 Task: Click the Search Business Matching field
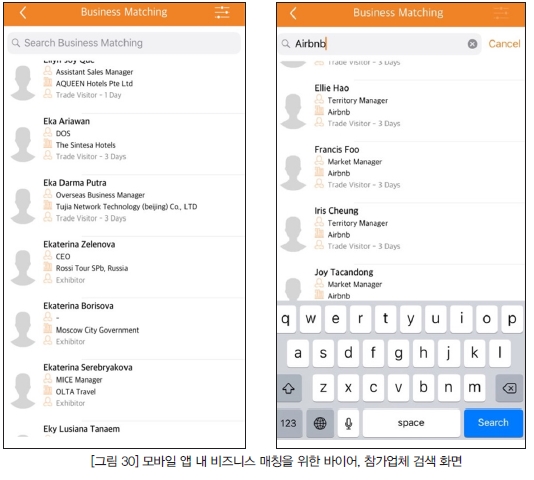coord(124,43)
